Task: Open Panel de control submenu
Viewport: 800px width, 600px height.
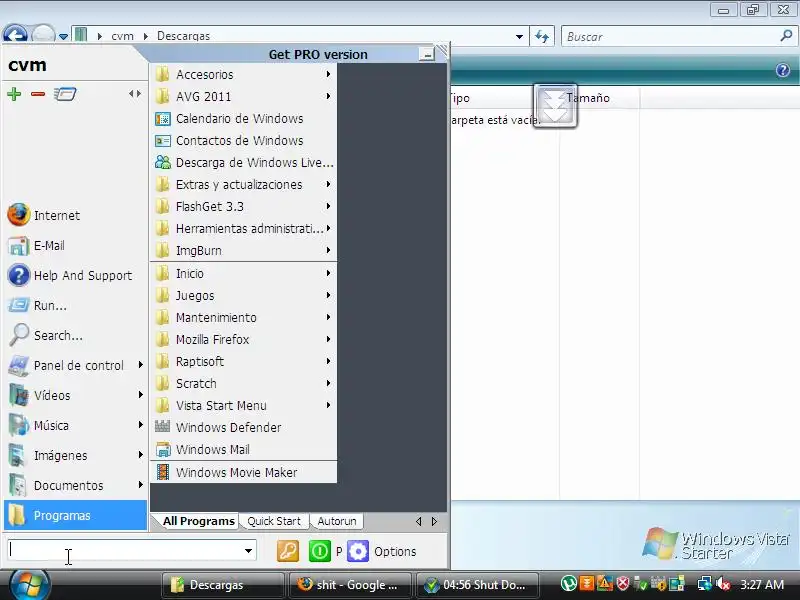Action: point(76,365)
